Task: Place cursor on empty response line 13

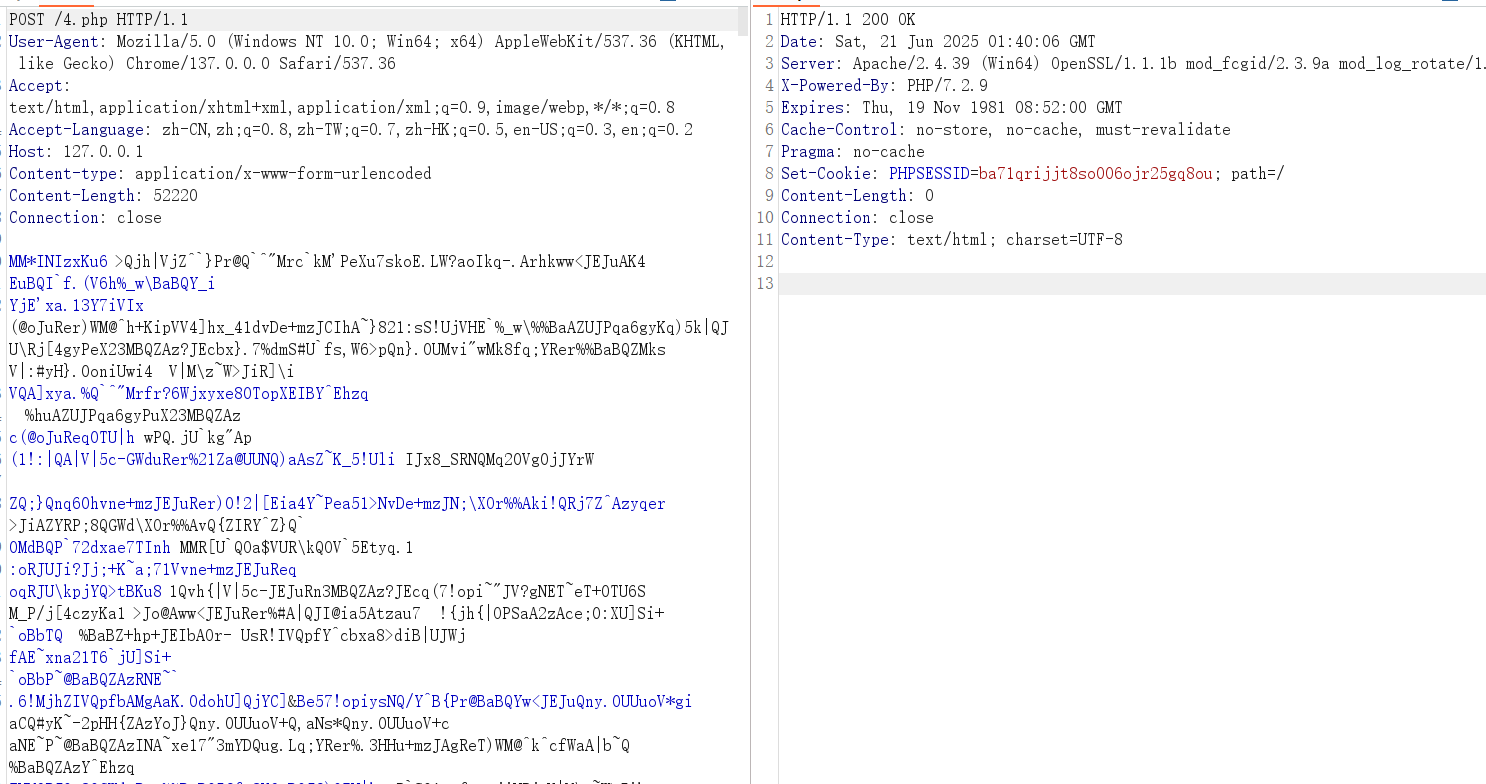Action: click(x=1100, y=284)
